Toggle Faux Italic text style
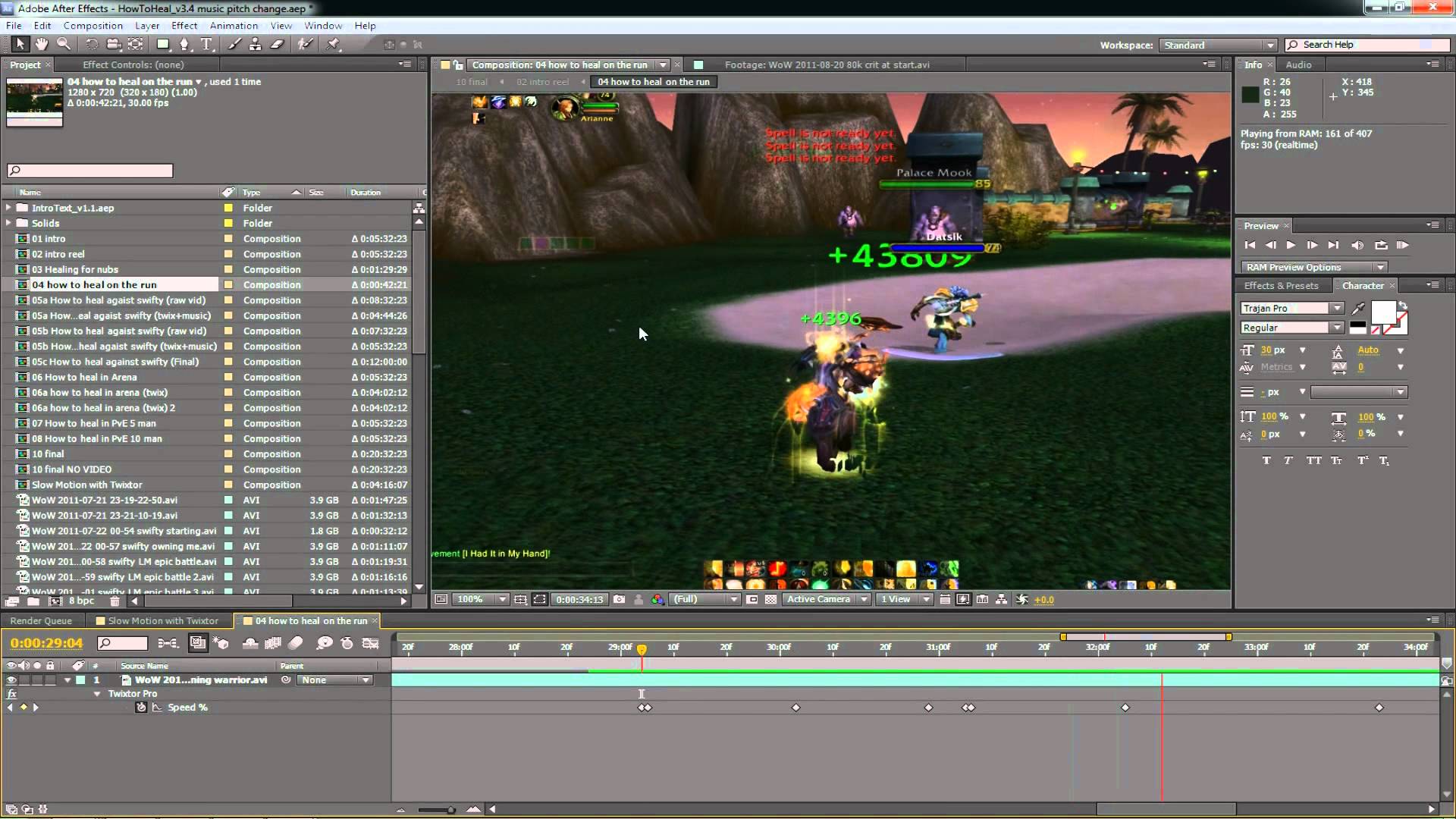 click(x=1288, y=460)
